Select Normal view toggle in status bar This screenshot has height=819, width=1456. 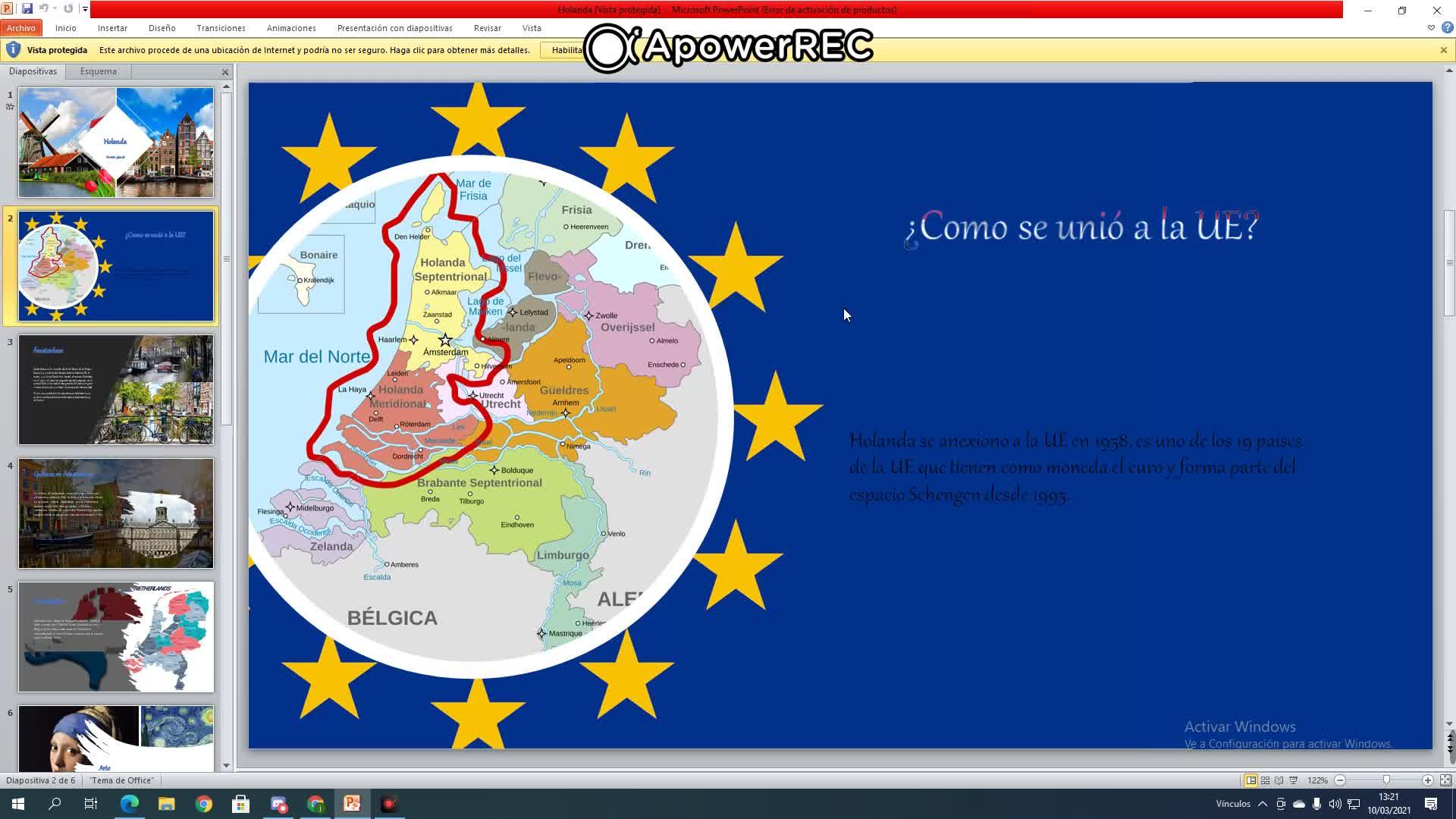(x=1250, y=780)
